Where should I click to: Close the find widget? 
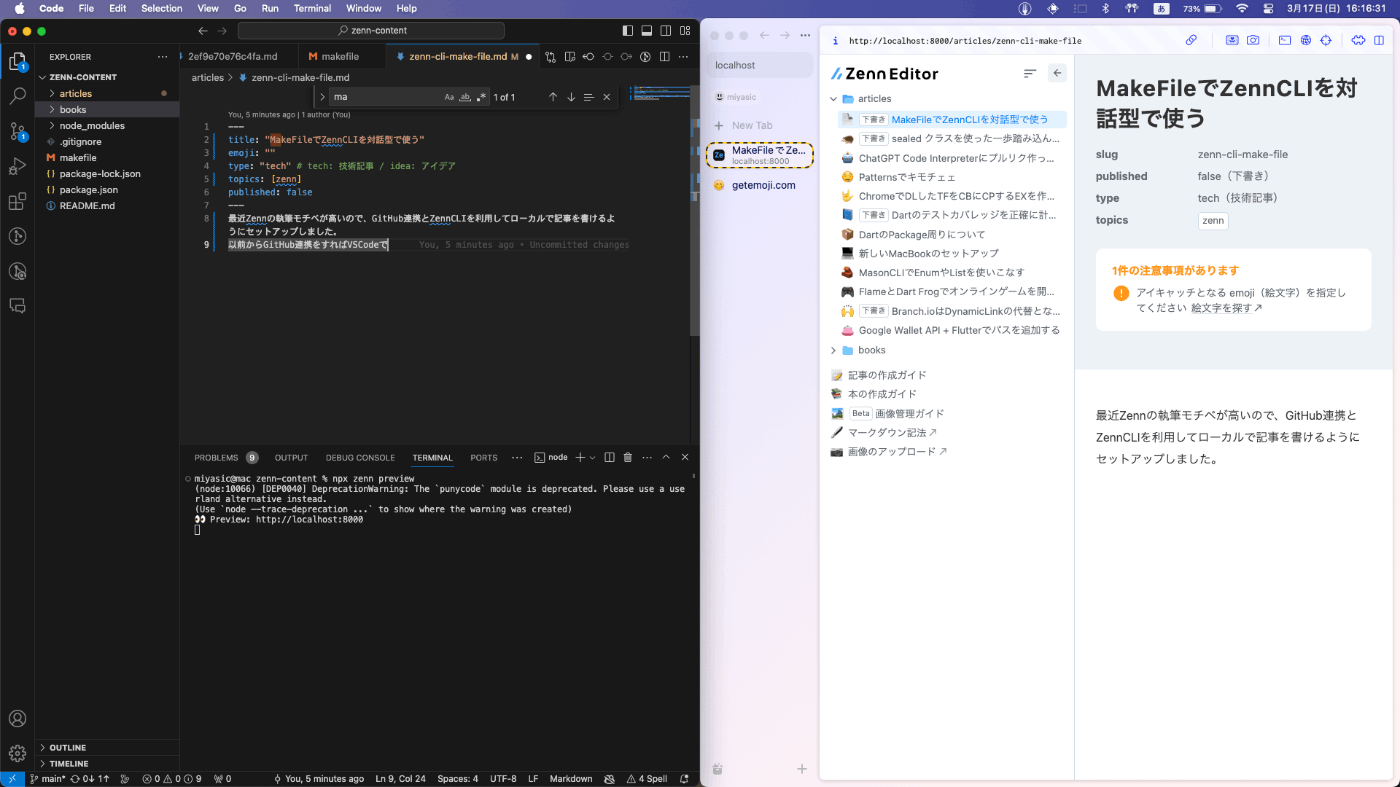click(606, 97)
